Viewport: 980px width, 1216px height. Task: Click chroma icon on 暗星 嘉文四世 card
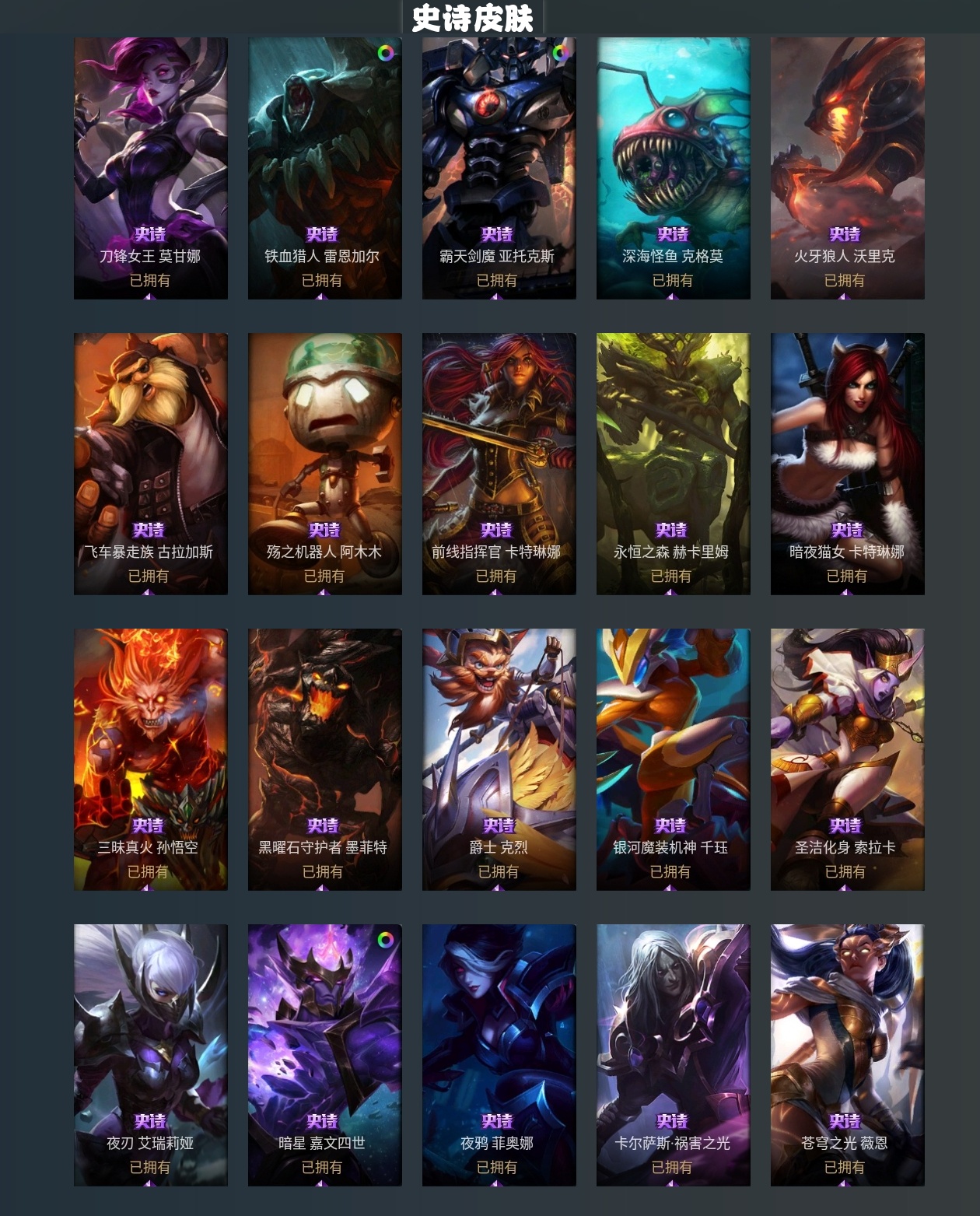(385, 939)
